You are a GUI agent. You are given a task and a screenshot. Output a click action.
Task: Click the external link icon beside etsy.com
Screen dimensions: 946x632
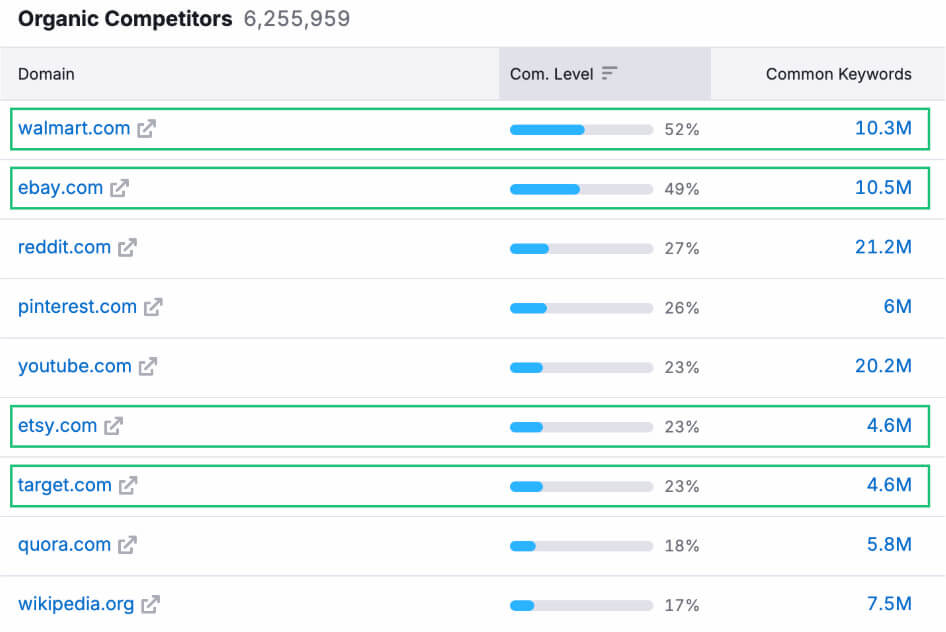(x=114, y=426)
